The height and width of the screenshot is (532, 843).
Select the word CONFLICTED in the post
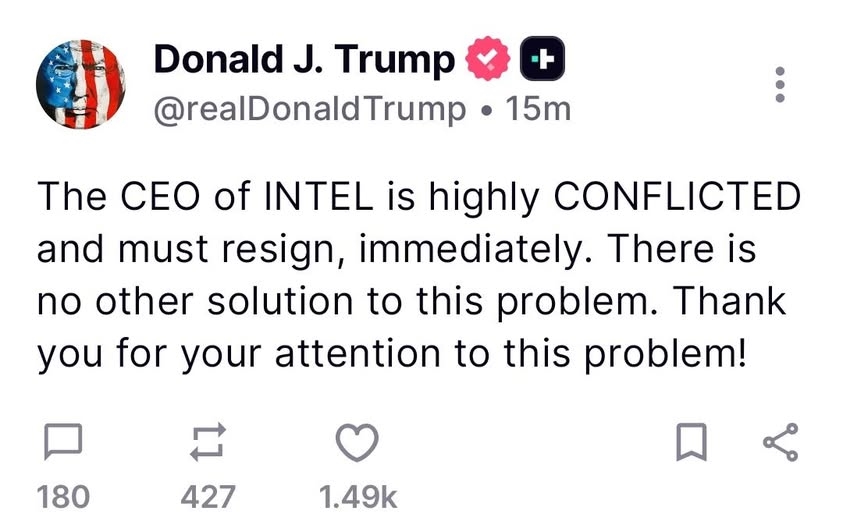click(677, 197)
